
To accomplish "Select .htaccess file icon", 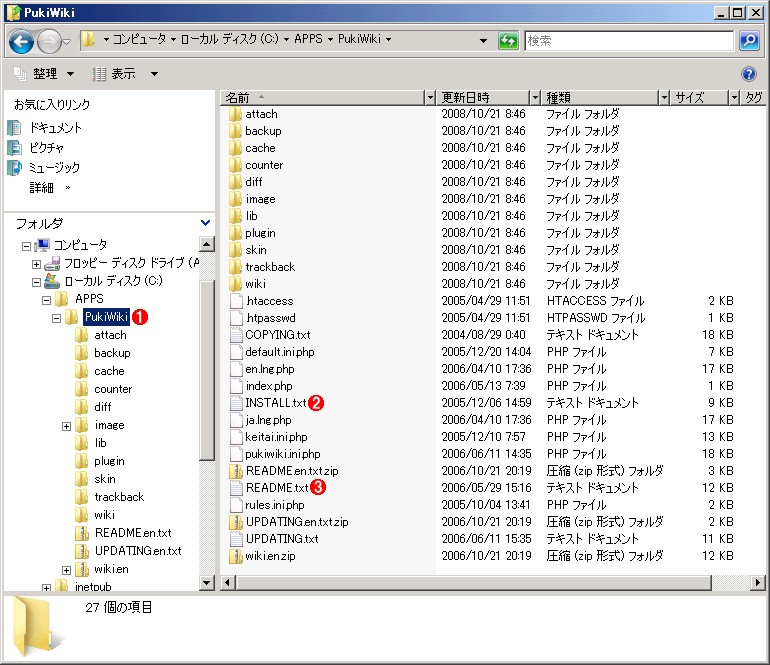I will tap(237, 301).
